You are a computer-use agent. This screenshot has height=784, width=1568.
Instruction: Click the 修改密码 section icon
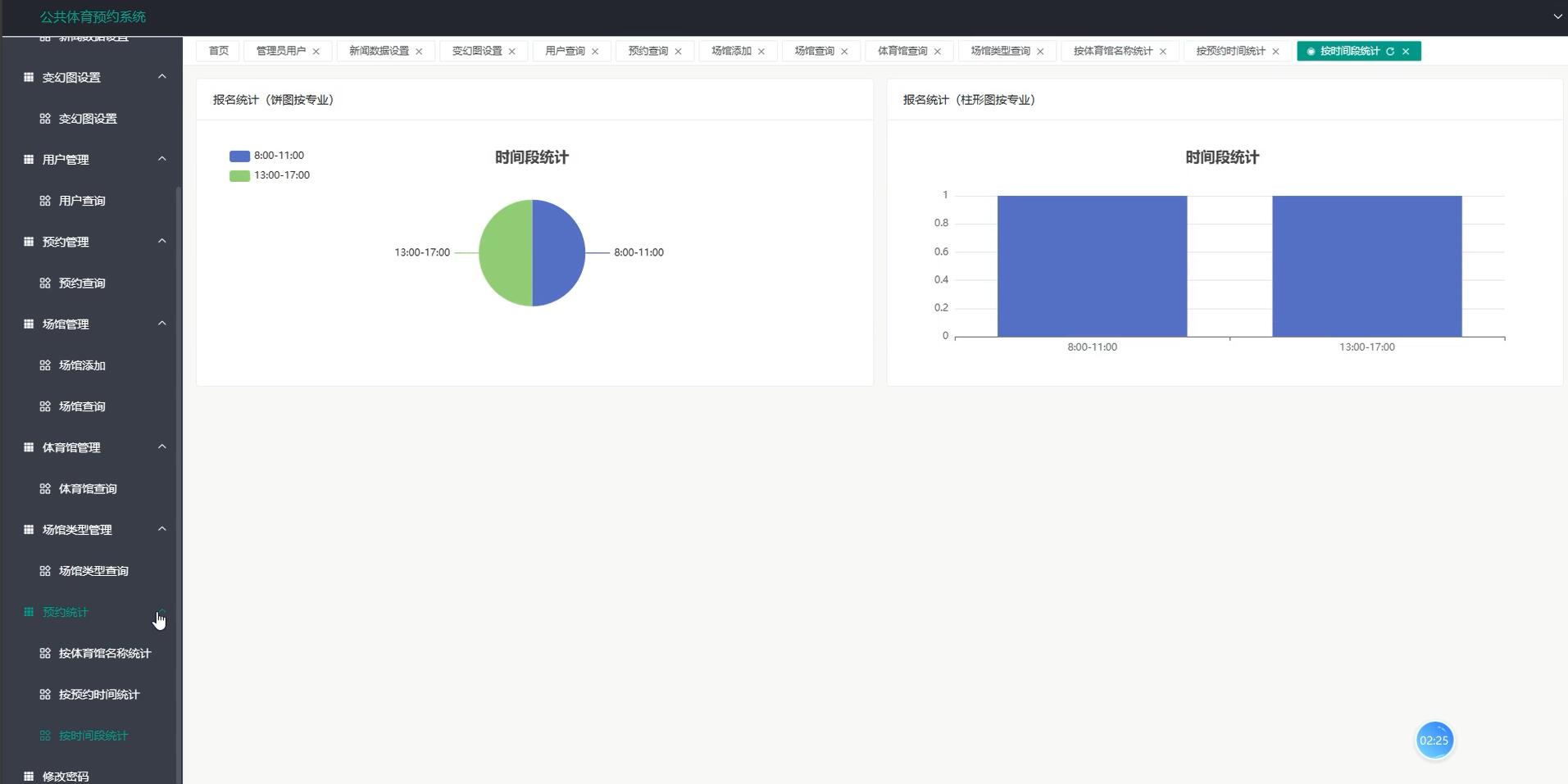coord(27,775)
